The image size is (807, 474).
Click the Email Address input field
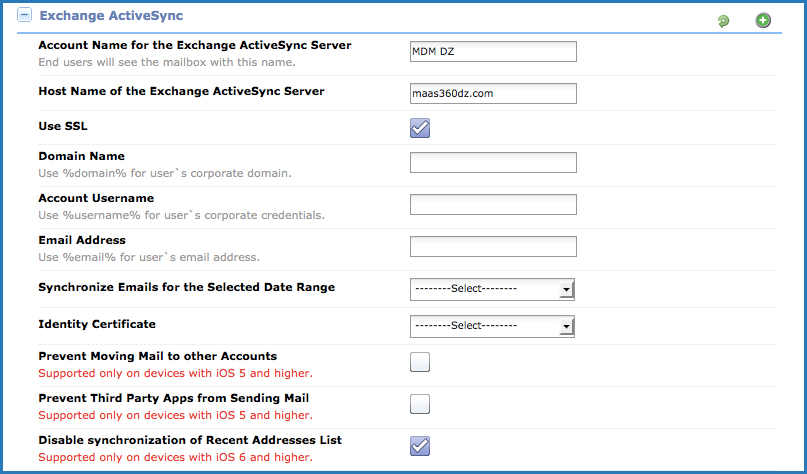click(x=493, y=247)
